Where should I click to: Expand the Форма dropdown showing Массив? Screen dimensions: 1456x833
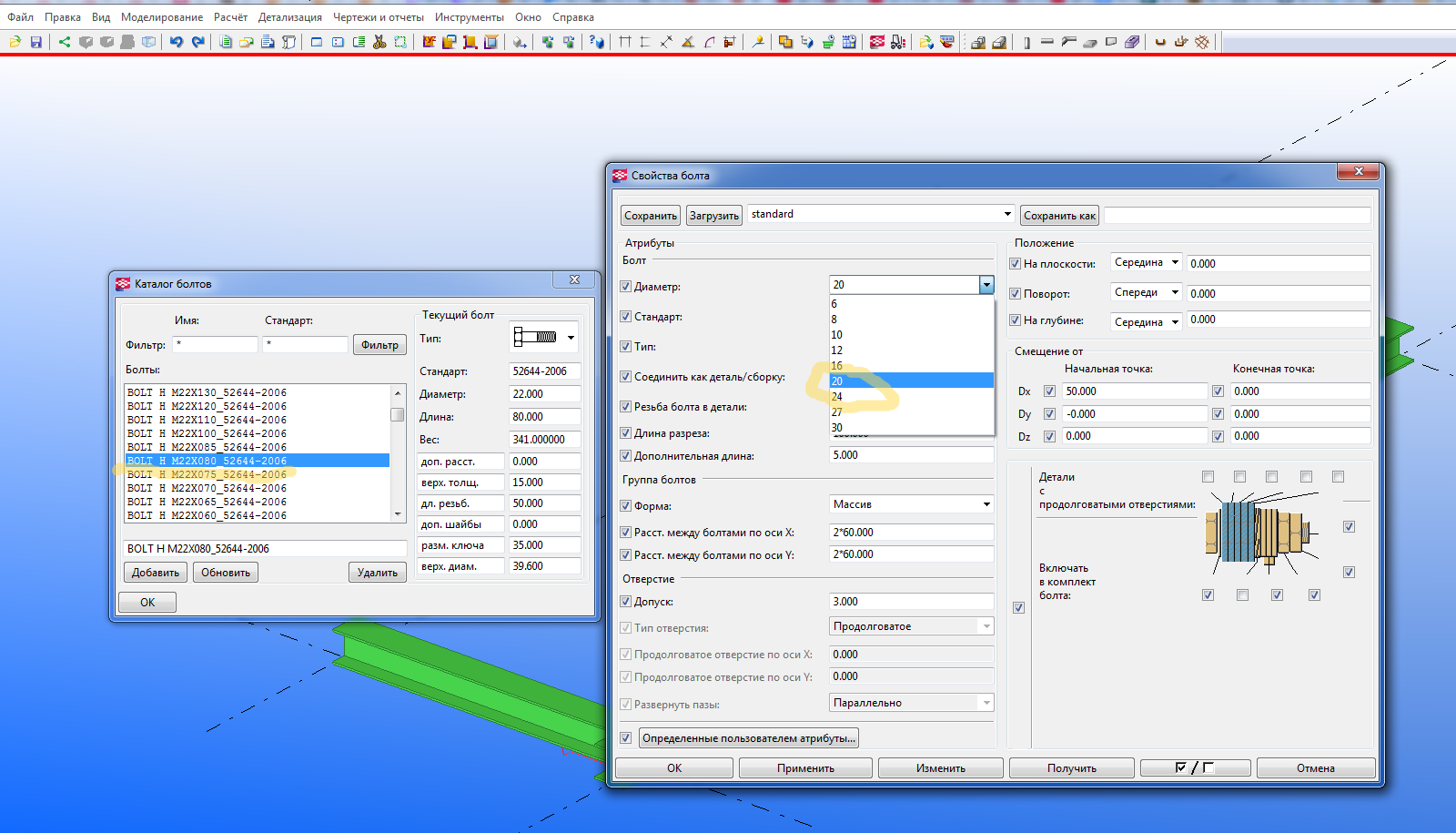point(911,504)
